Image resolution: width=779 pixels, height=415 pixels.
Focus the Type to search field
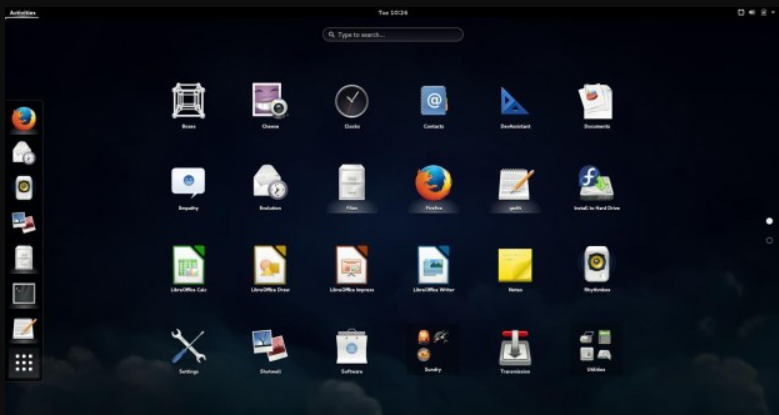(392, 35)
